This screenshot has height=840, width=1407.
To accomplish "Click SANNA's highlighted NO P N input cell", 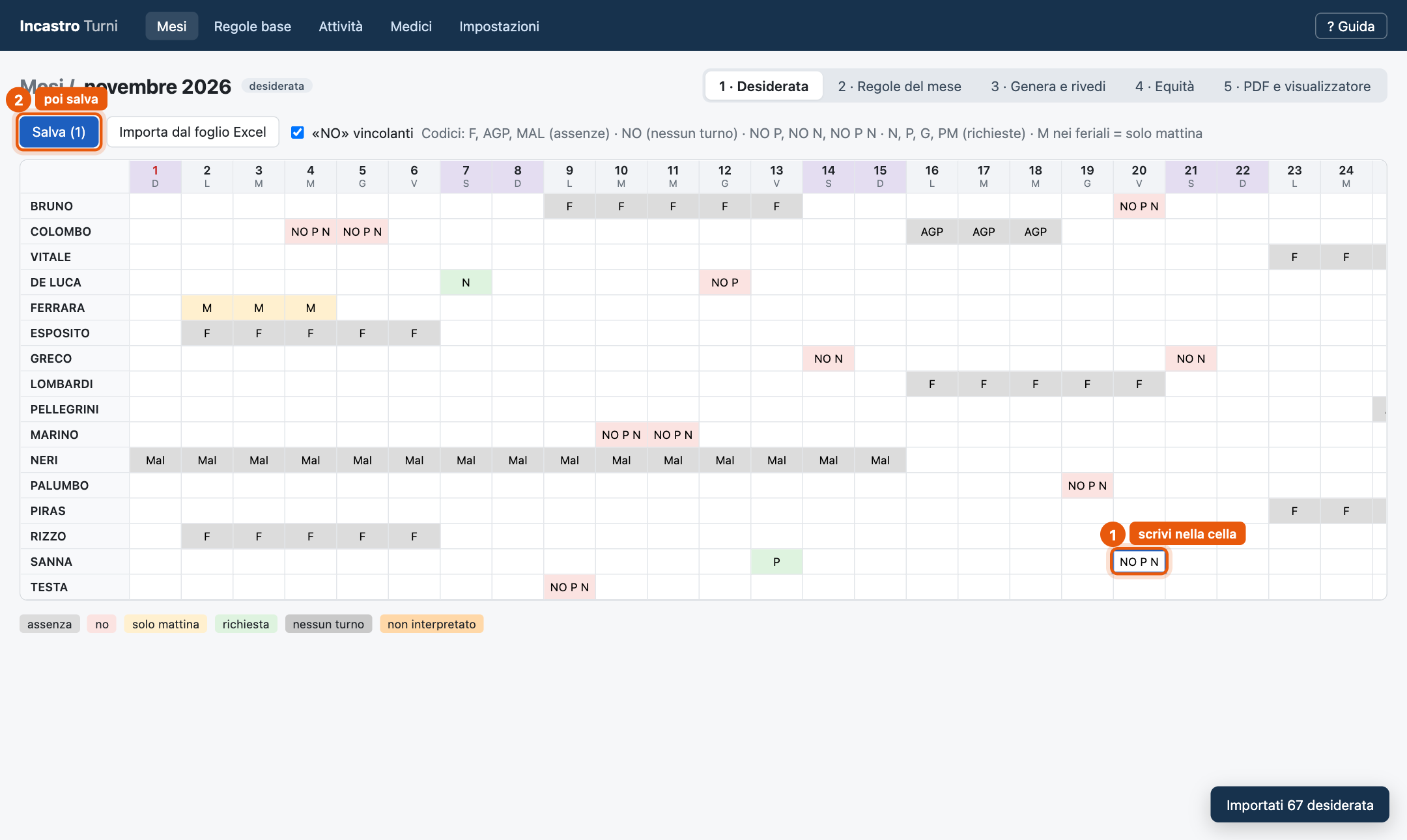I will tap(1139, 561).
